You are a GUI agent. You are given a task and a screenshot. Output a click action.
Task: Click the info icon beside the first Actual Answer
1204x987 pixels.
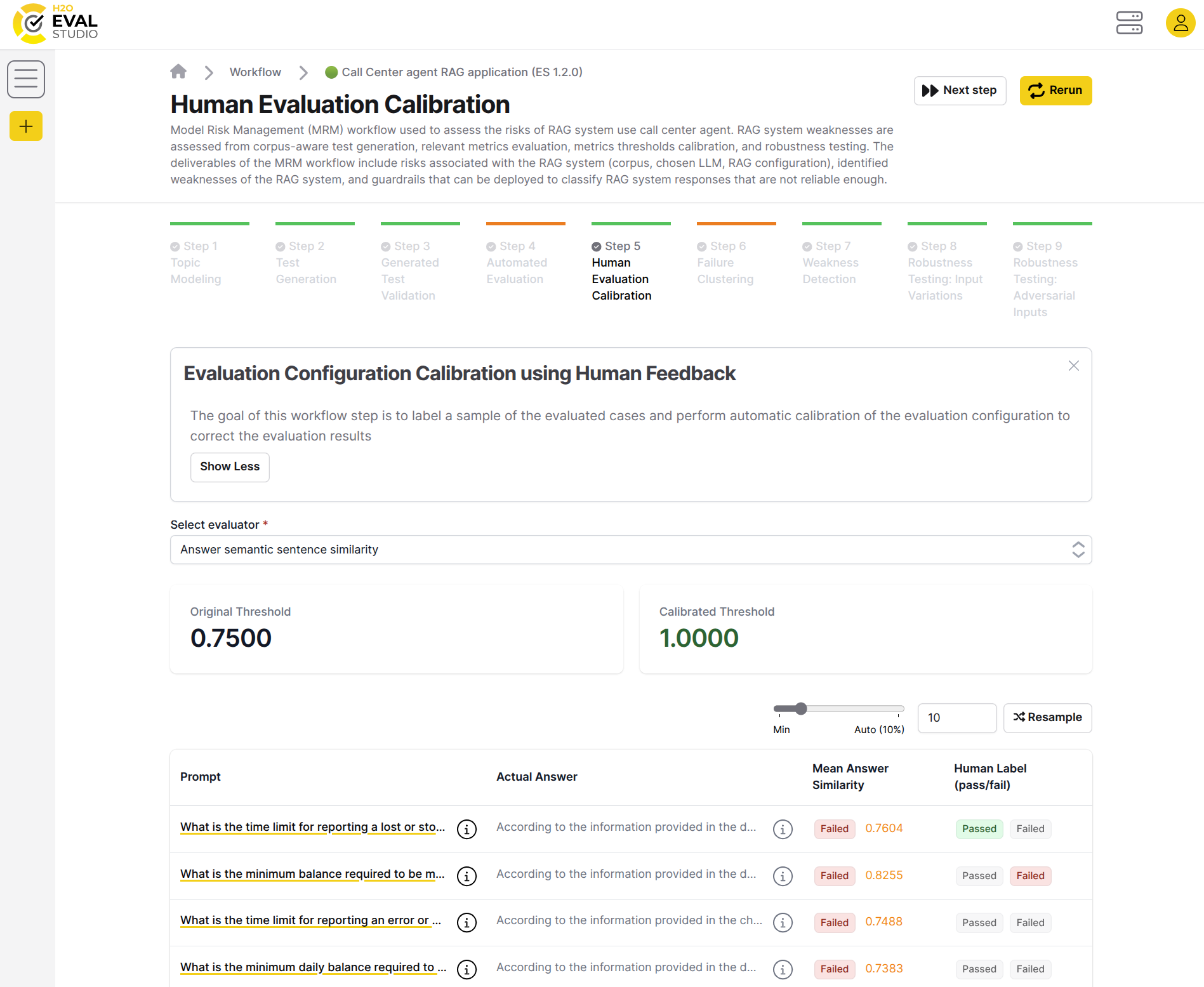tap(782, 829)
